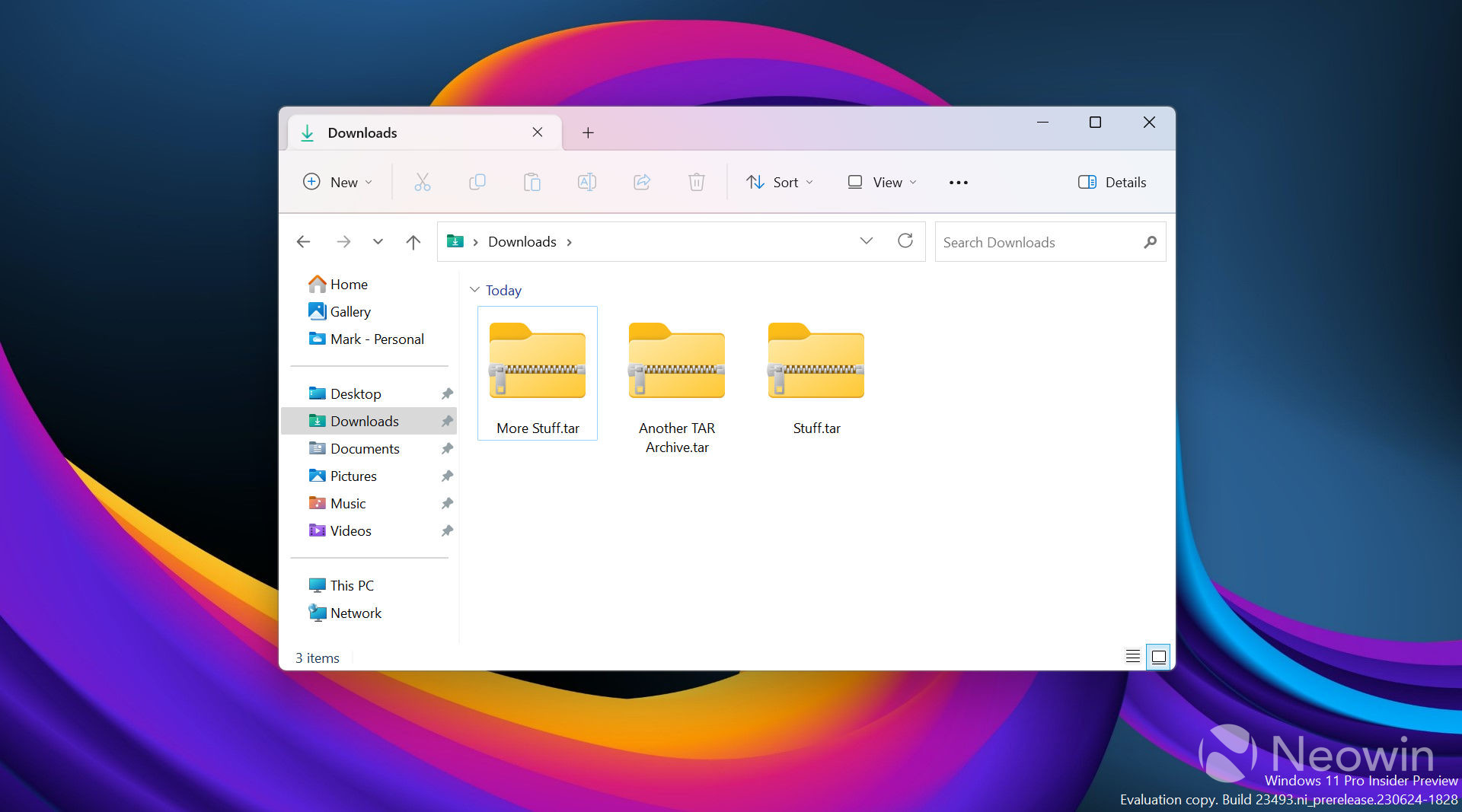Switch to large thumbnails view layout

point(1158,657)
